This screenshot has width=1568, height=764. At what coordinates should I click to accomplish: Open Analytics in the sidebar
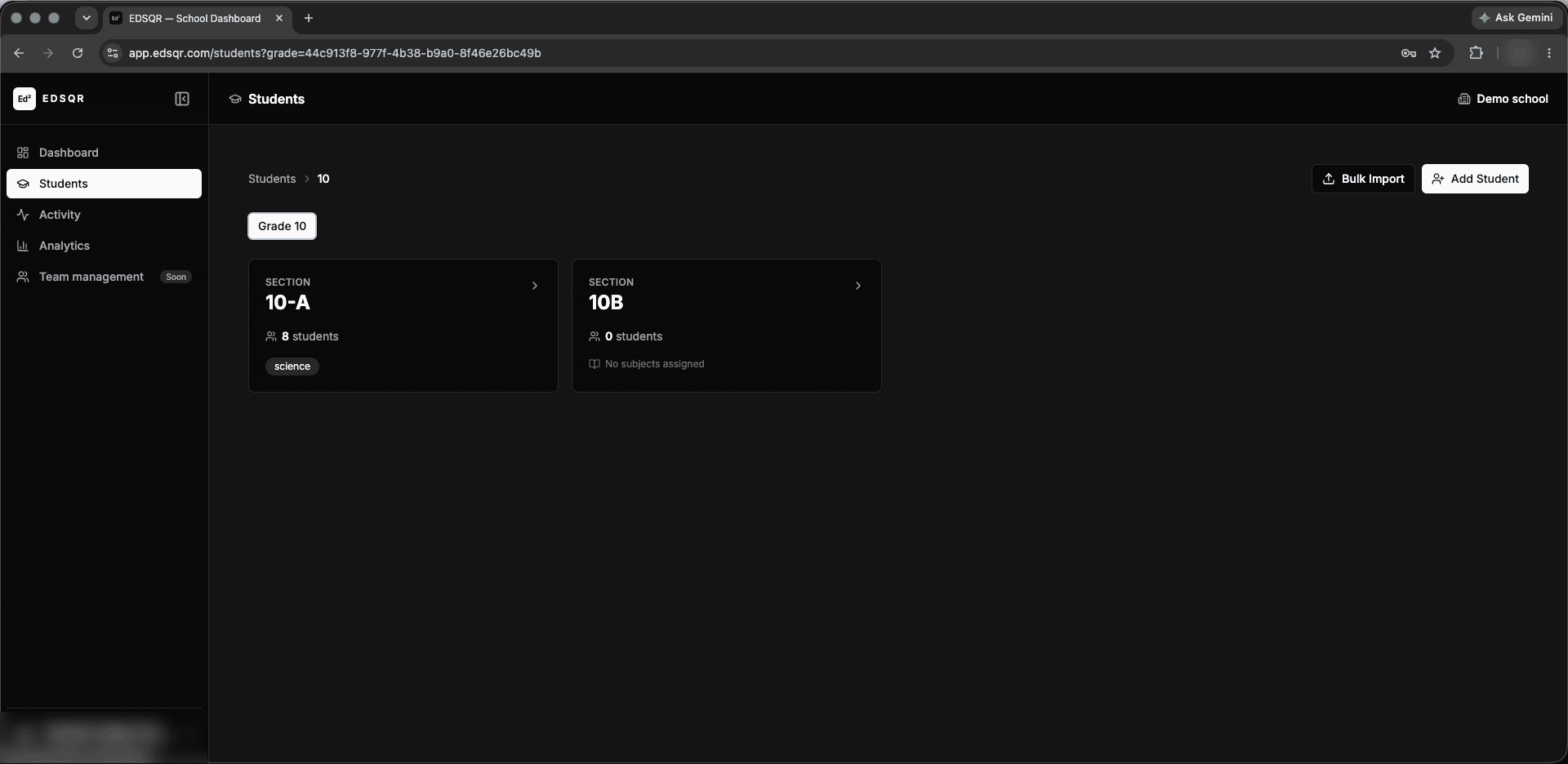pos(104,246)
